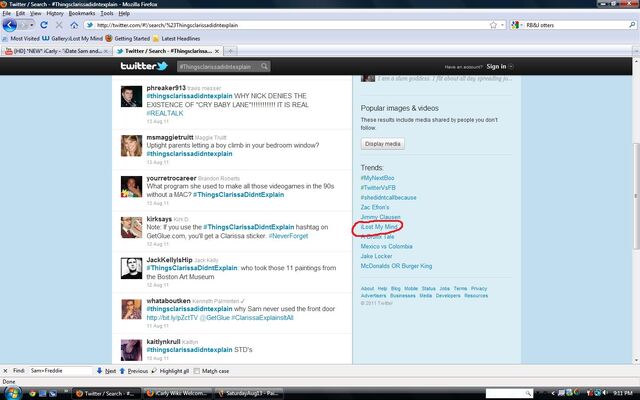Go back with the browser back arrow
The image size is (640, 400).
[x=9, y=25]
